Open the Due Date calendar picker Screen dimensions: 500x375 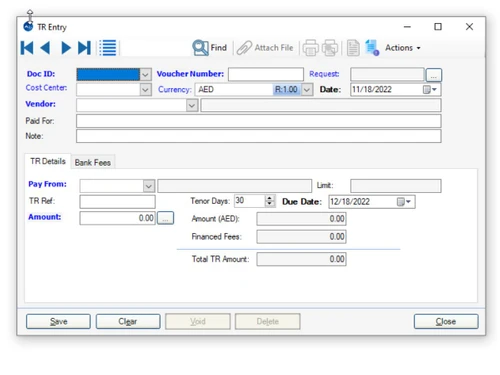[404, 202]
